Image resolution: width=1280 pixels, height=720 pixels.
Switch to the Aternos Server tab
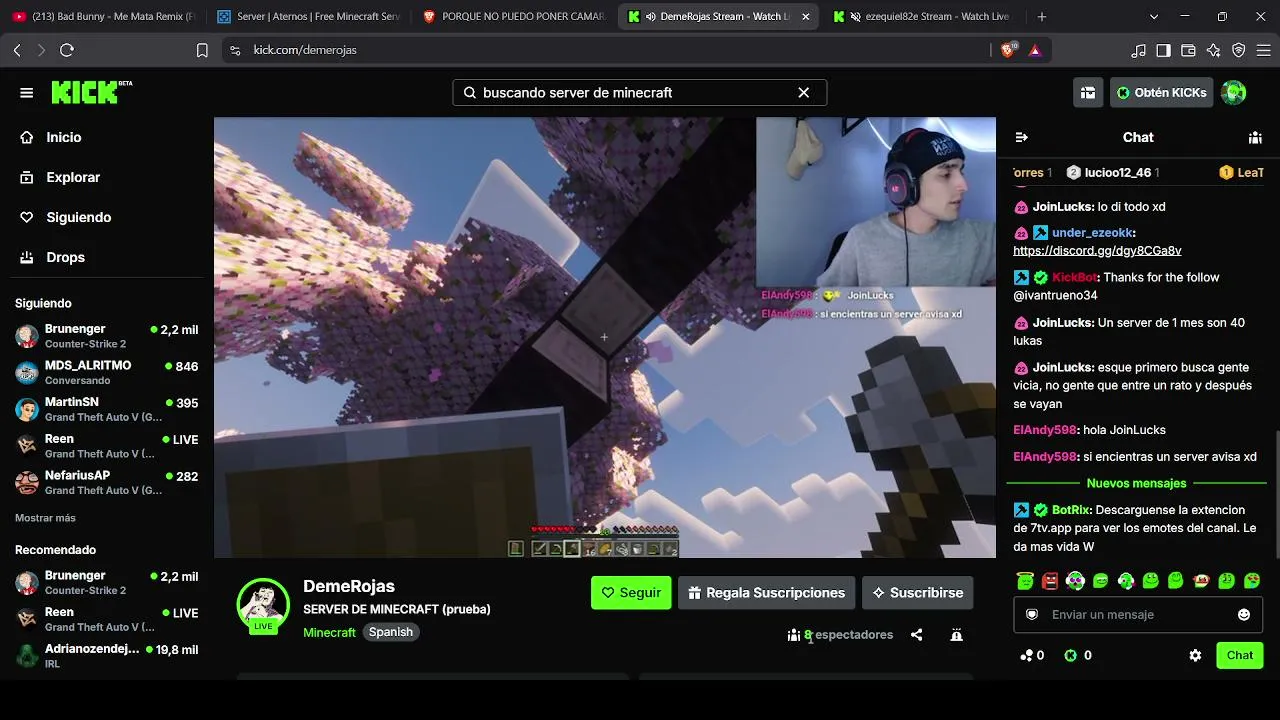pos(308,16)
